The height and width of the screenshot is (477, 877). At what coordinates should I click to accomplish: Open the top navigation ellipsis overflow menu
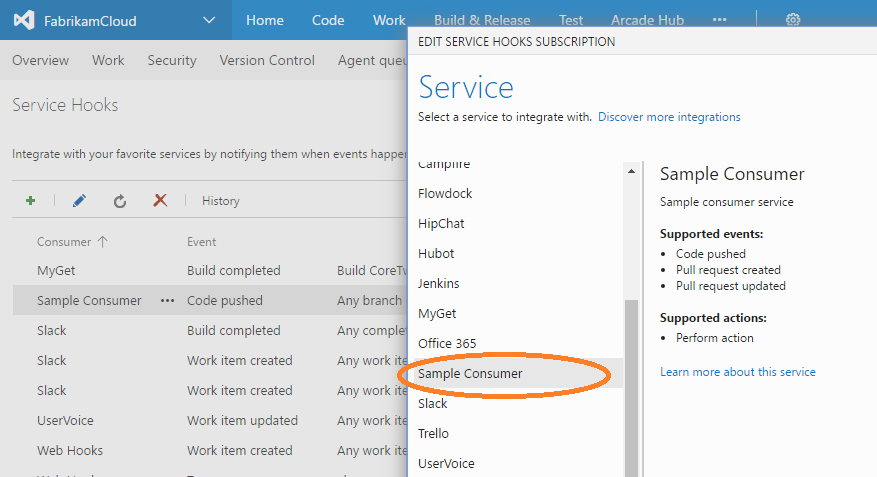tap(720, 20)
